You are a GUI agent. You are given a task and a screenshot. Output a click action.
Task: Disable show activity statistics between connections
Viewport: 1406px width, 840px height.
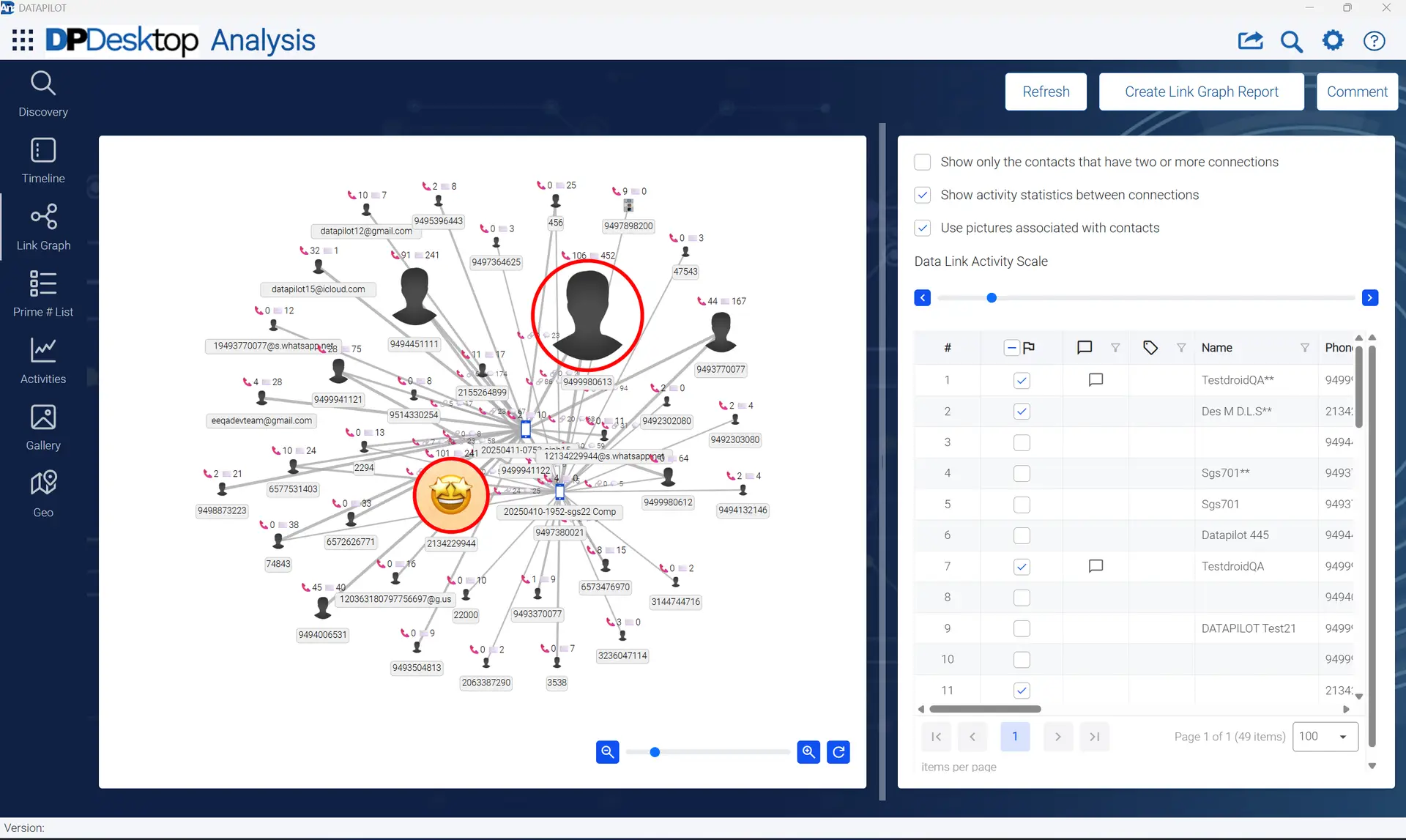coord(923,195)
